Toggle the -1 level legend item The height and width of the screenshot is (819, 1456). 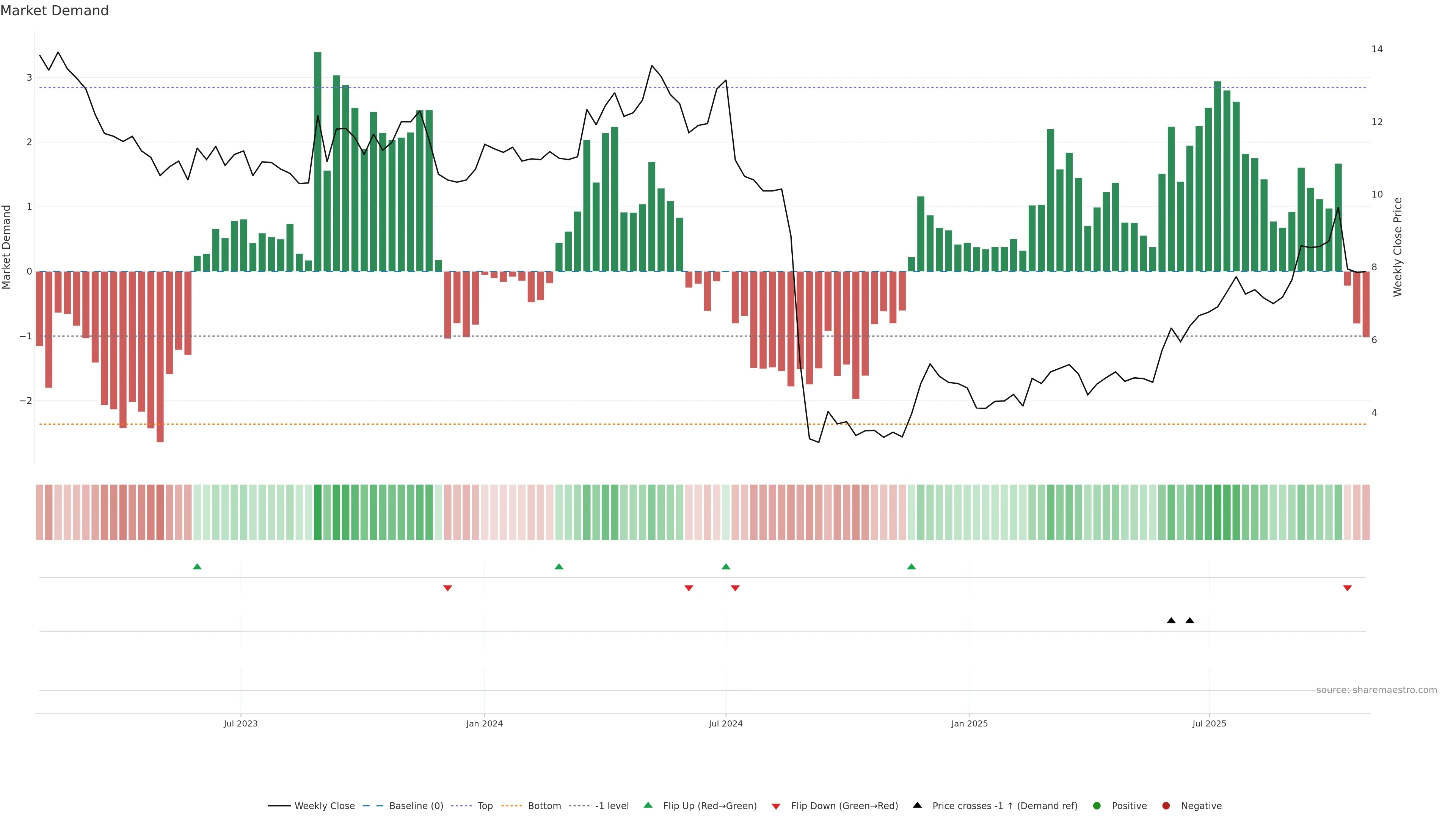pyautogui.click(x=612, y=806)
